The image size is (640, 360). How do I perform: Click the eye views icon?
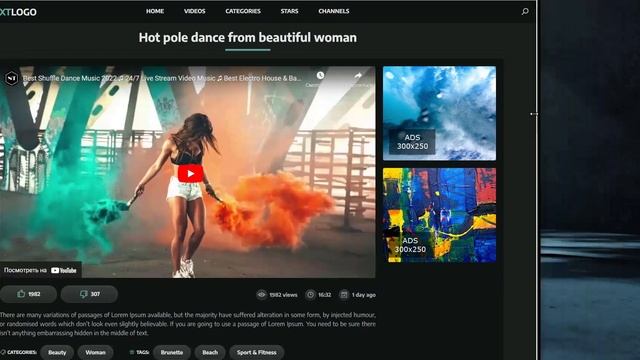click(x=262, y=294)
